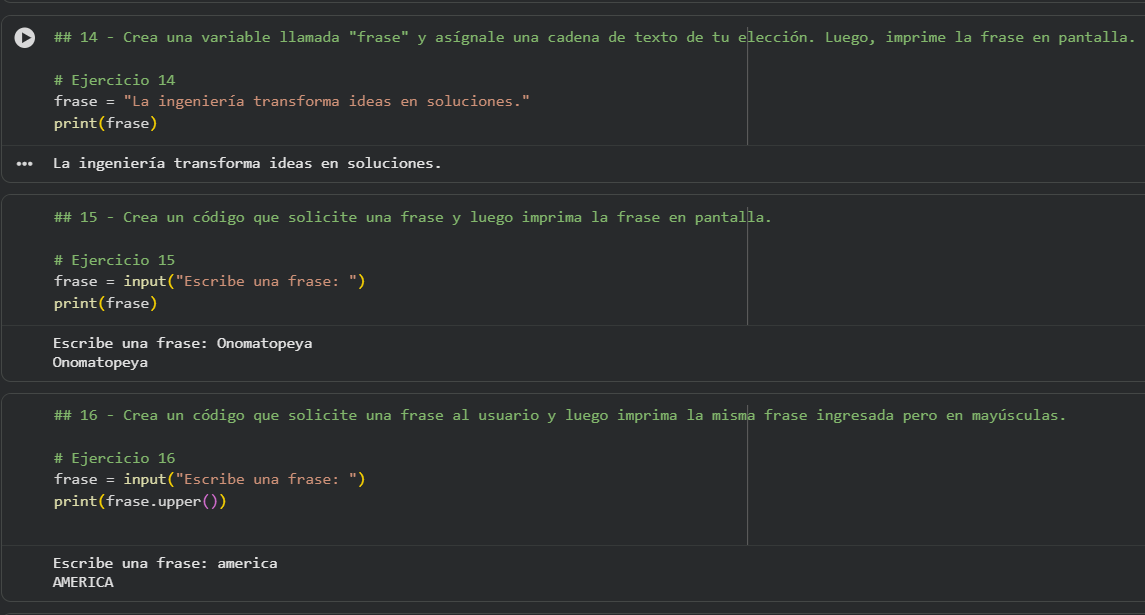1145x615 pixels.
Task: Click print(frase) in the Ejercicio 14 cell
Action: pos(106,123)
